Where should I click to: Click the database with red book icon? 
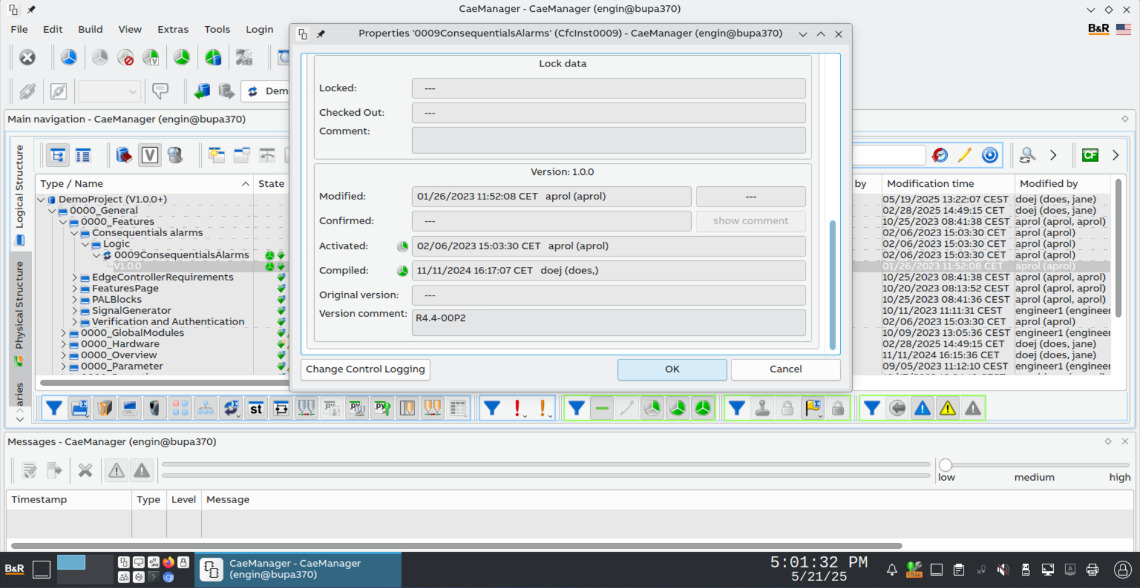tap(124, 155)
